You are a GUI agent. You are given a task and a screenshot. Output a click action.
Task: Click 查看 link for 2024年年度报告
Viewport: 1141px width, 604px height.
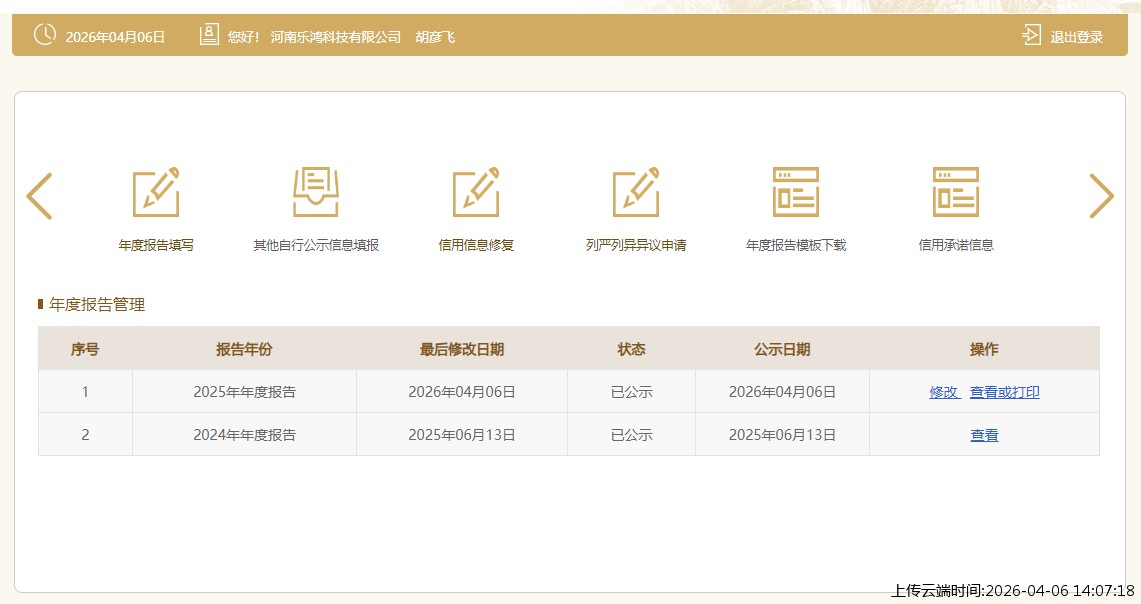point(984,435)
